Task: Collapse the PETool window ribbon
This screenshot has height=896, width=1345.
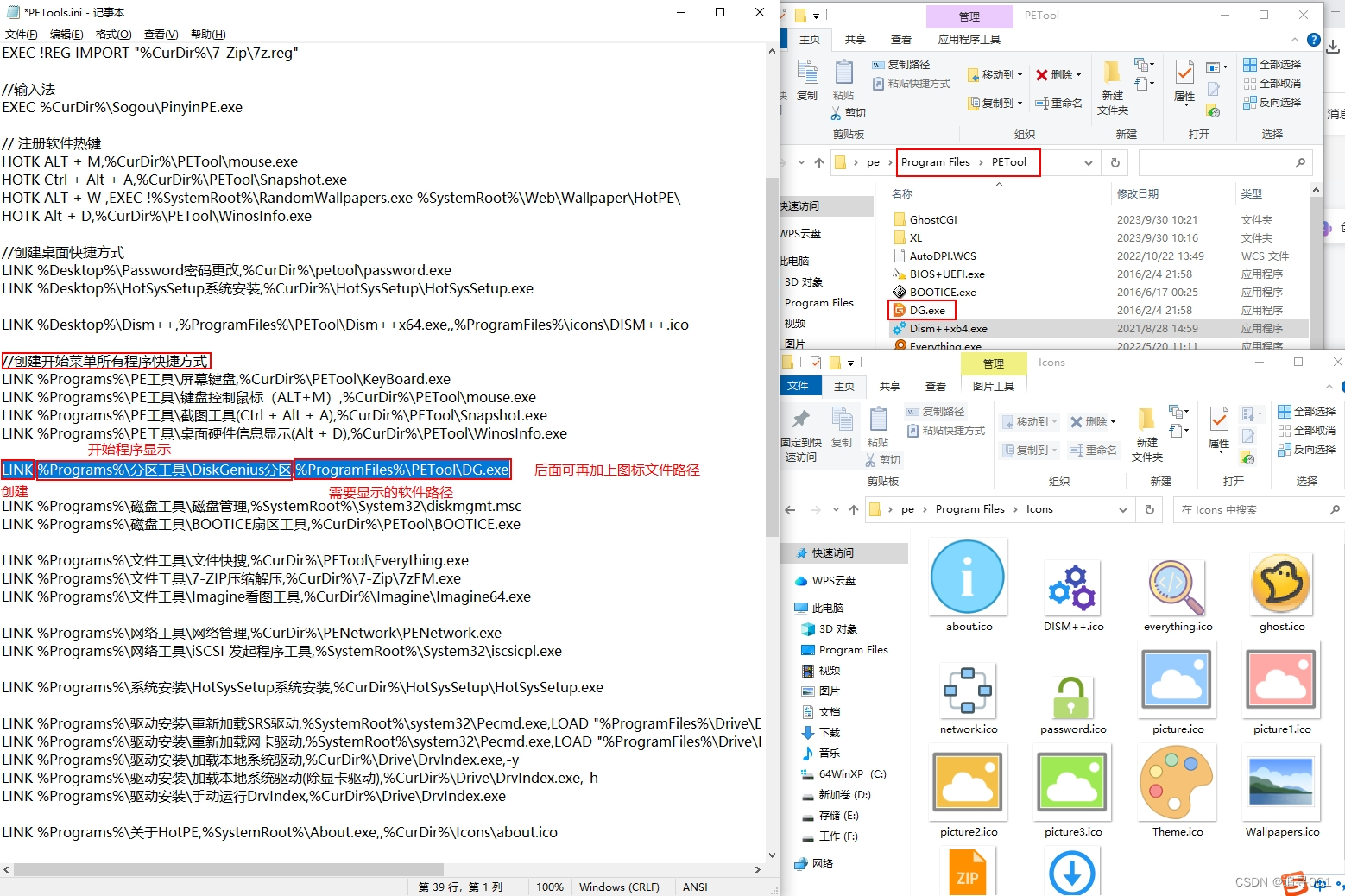Action: [x=1294, y=40]
